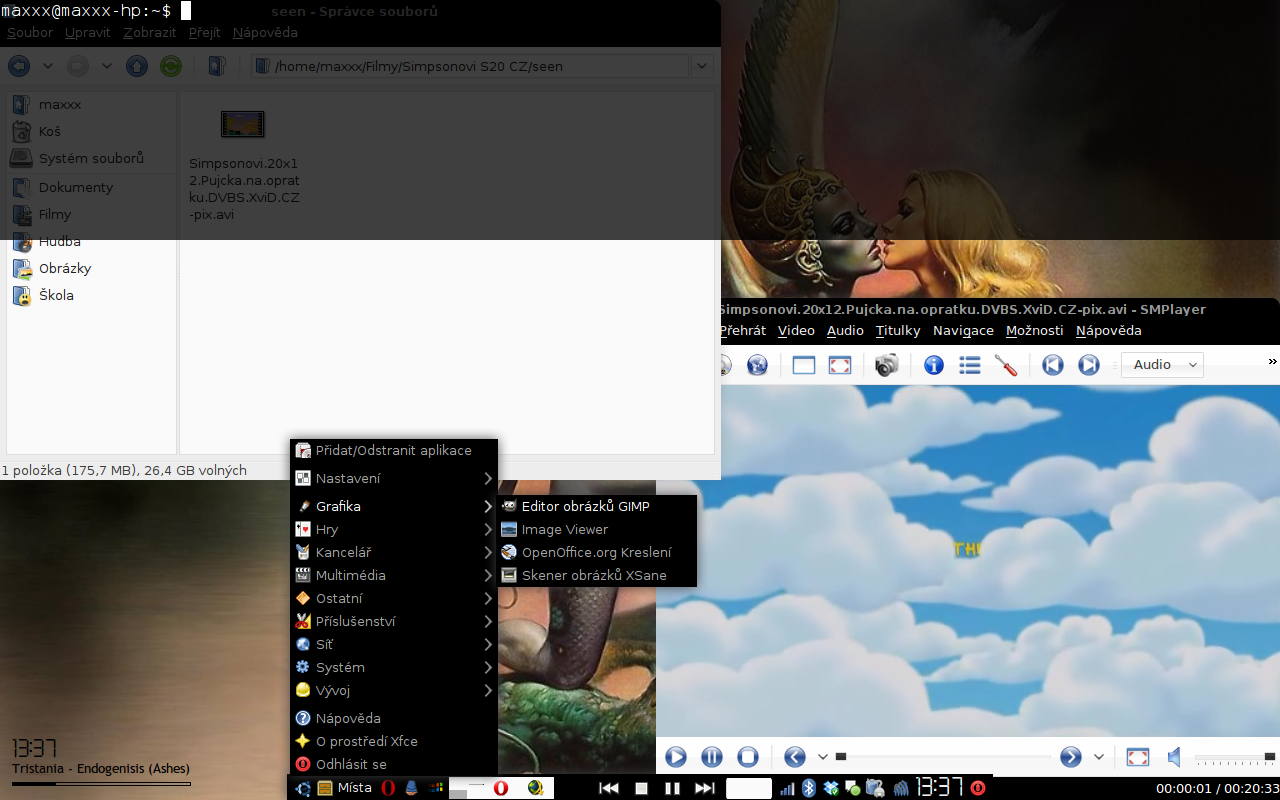
Task: Show file information in SMPlayer
Action: click(934, 365)
